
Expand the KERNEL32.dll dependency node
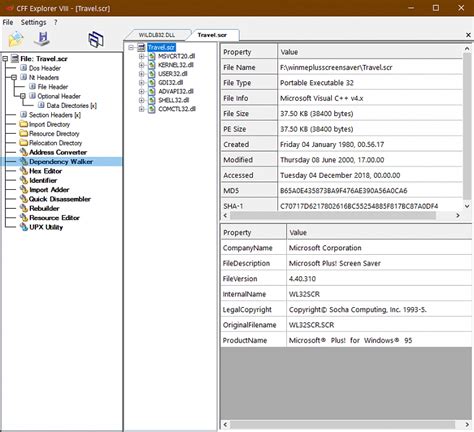click(x=141, y=65)
